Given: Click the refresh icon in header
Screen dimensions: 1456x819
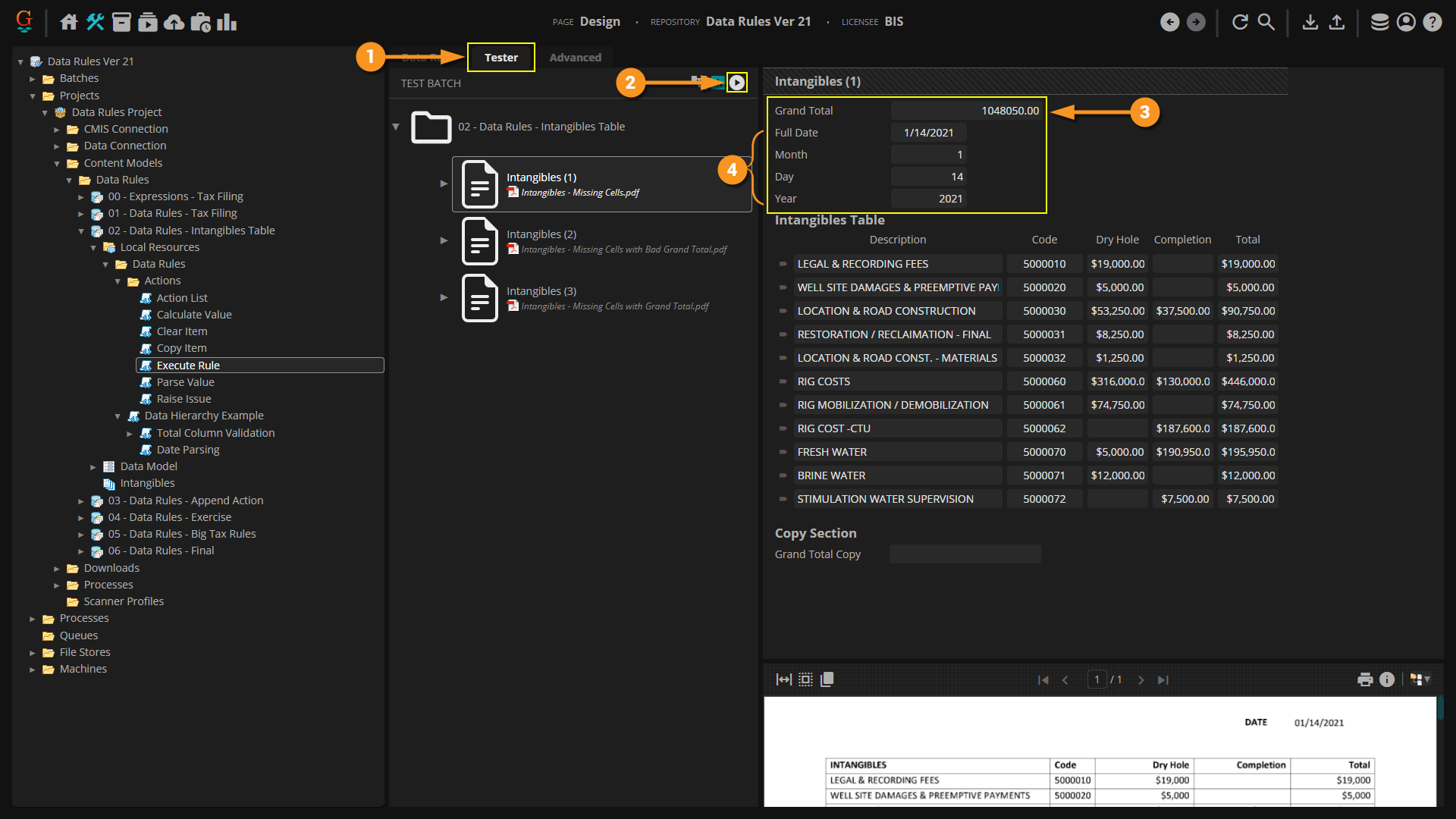Looking at the screenshot, I should [1240, 22].
